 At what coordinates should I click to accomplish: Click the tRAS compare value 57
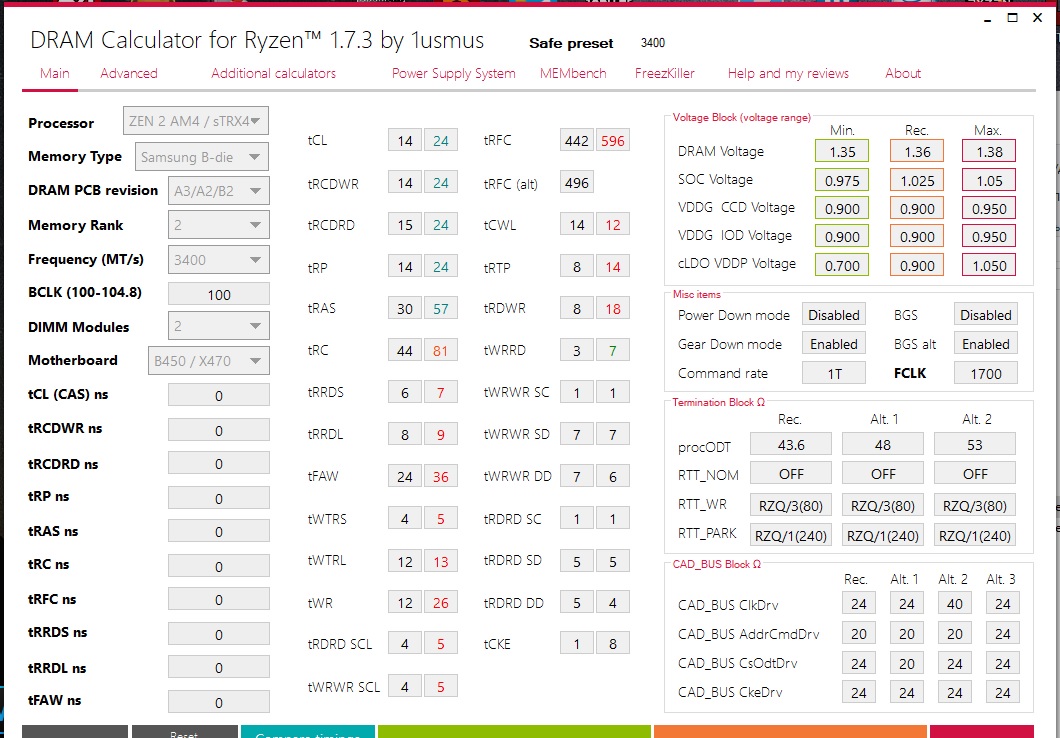coord(441,308)
